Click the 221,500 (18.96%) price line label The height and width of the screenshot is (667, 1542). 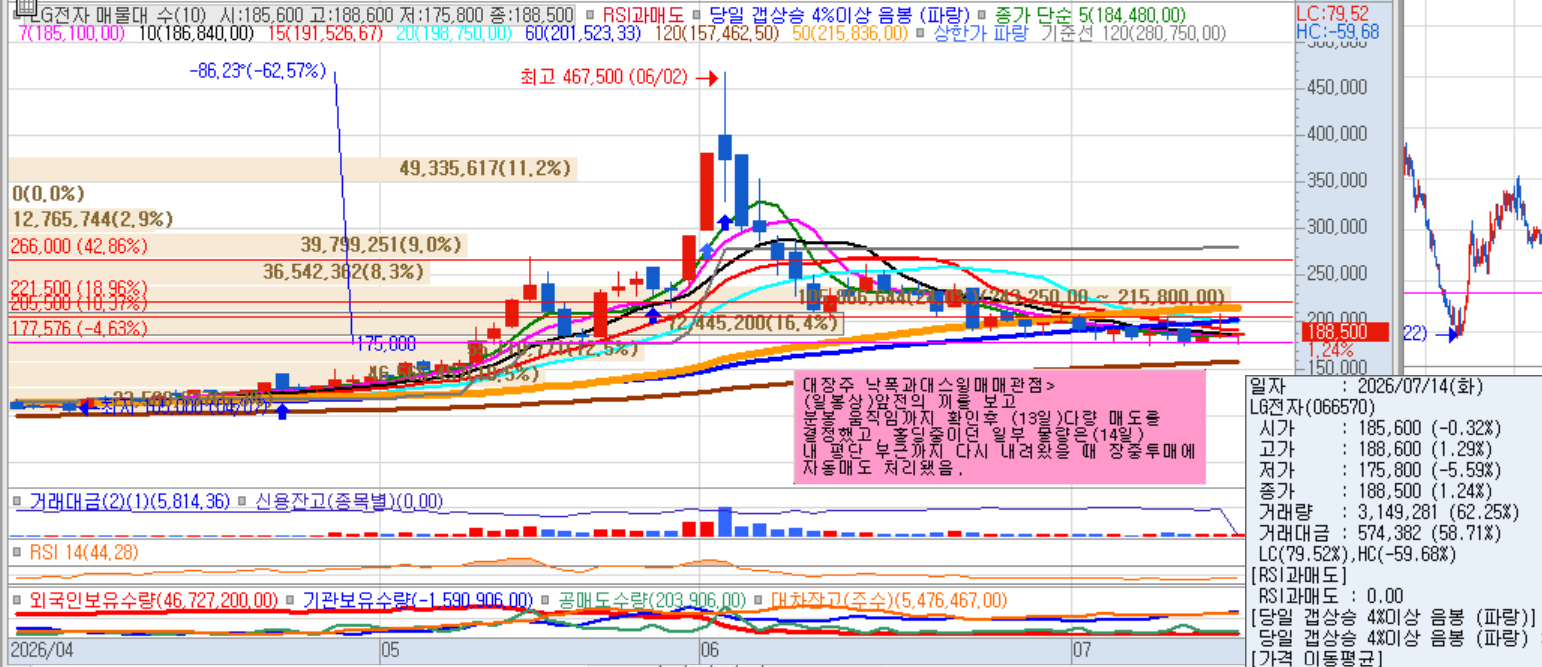79,287
